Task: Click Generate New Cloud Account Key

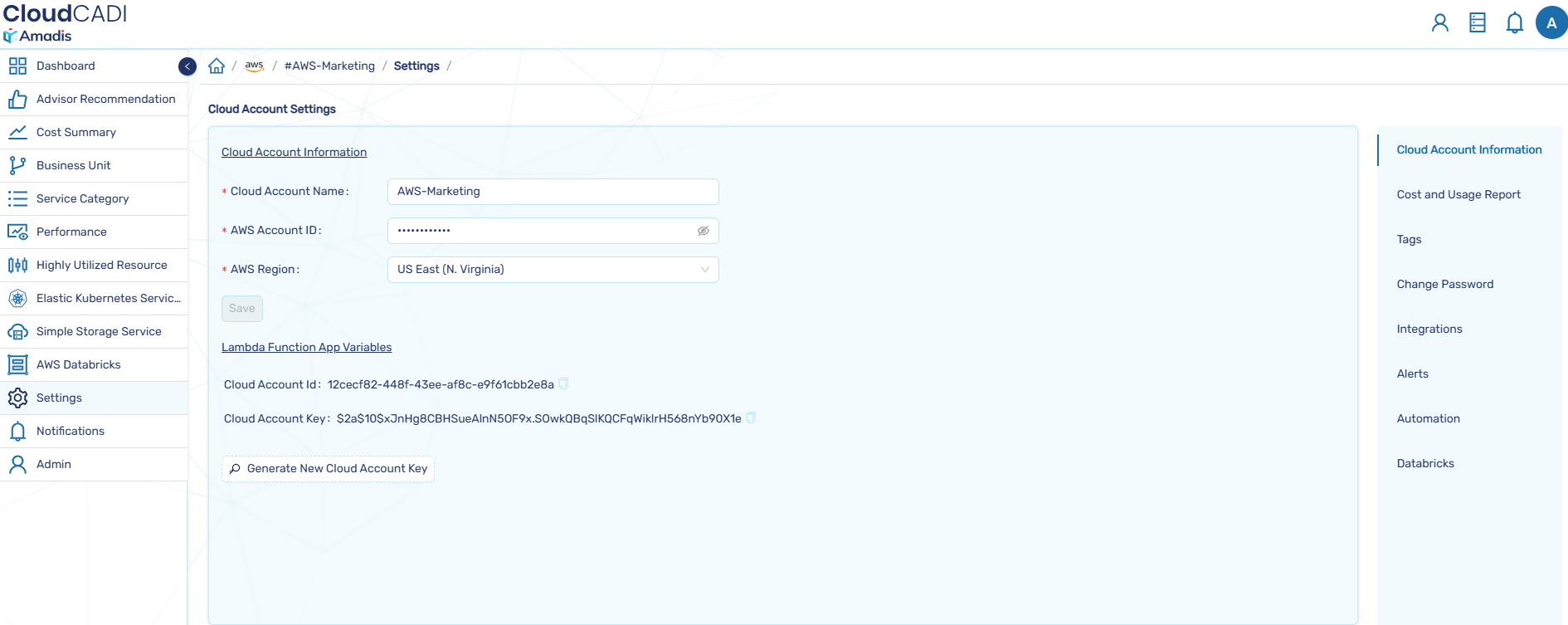Action: [x=328, y=469]
